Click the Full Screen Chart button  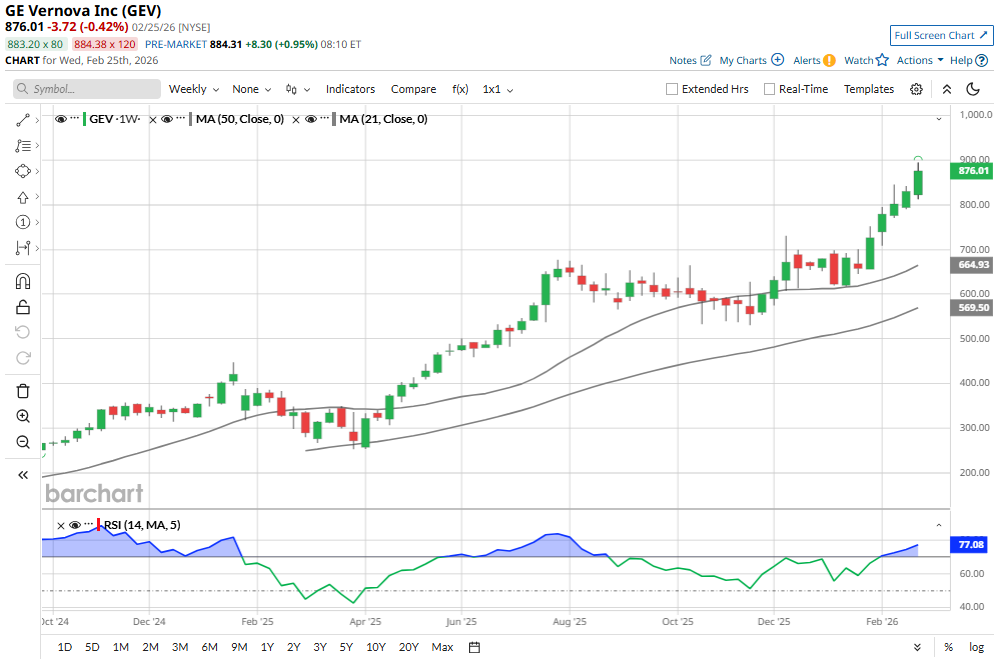941,36
